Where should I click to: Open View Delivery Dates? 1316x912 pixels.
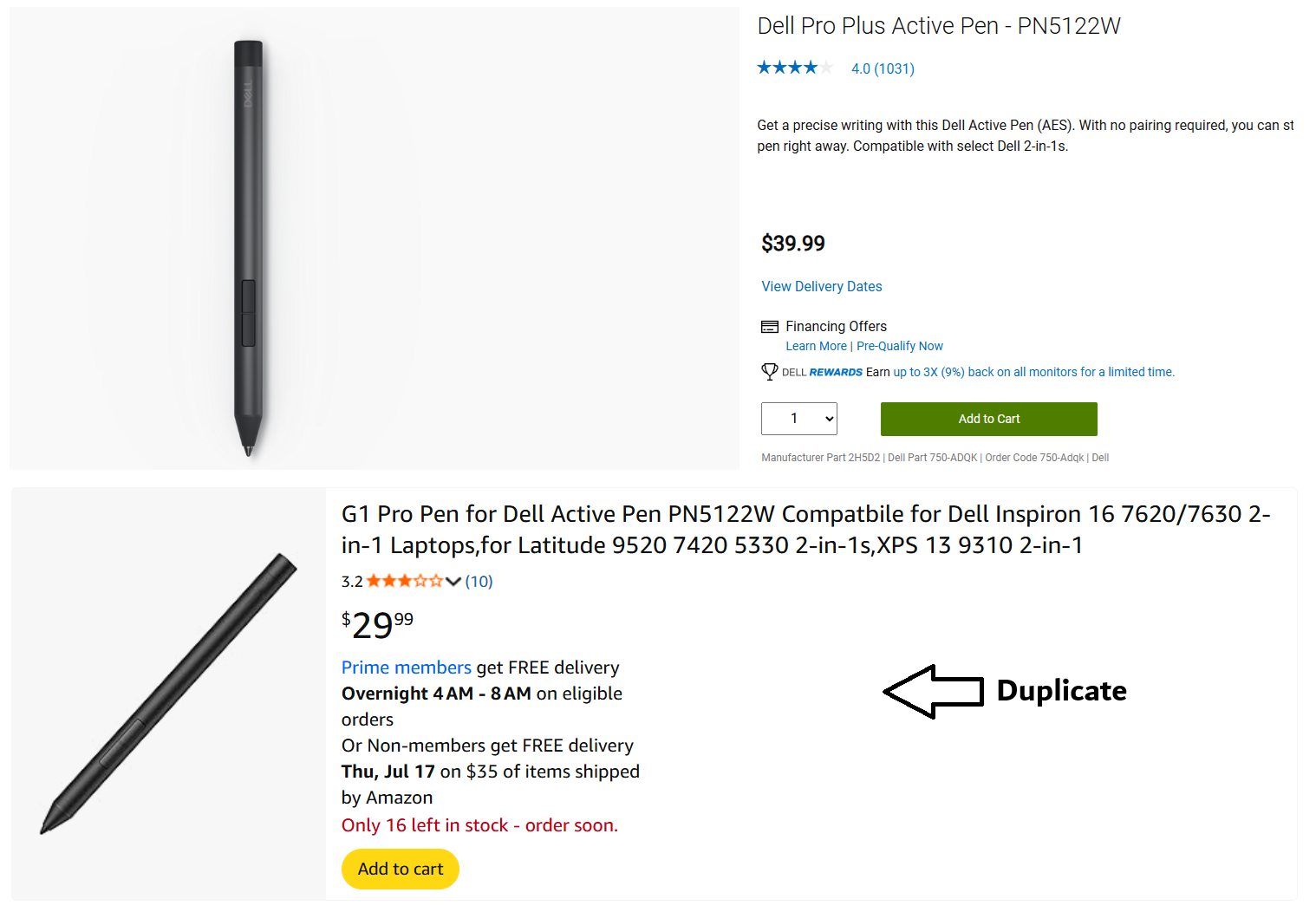click(821, 286)
